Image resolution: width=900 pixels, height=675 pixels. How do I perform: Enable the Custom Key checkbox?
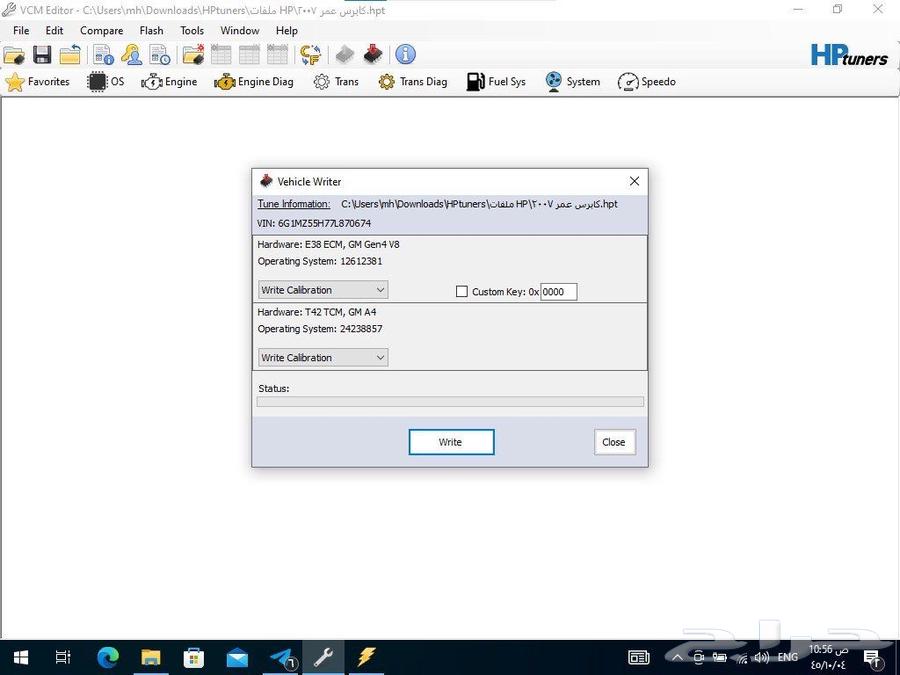click(461, 292)
